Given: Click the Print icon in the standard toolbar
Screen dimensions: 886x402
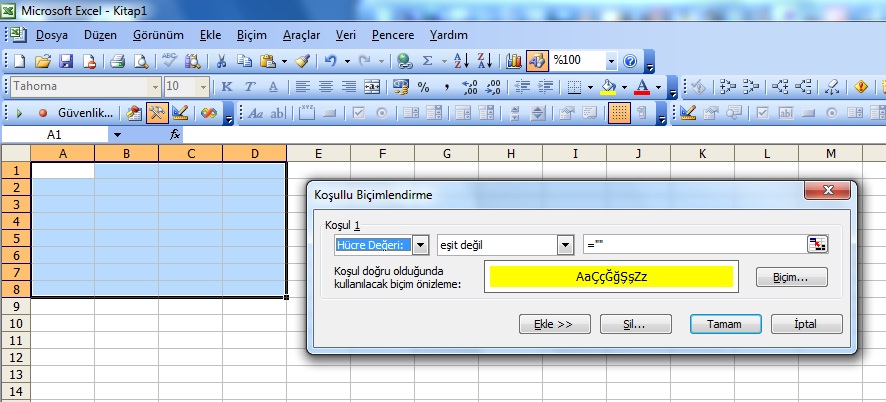Looking at the screenshot, I should click(x=117, y=61).
